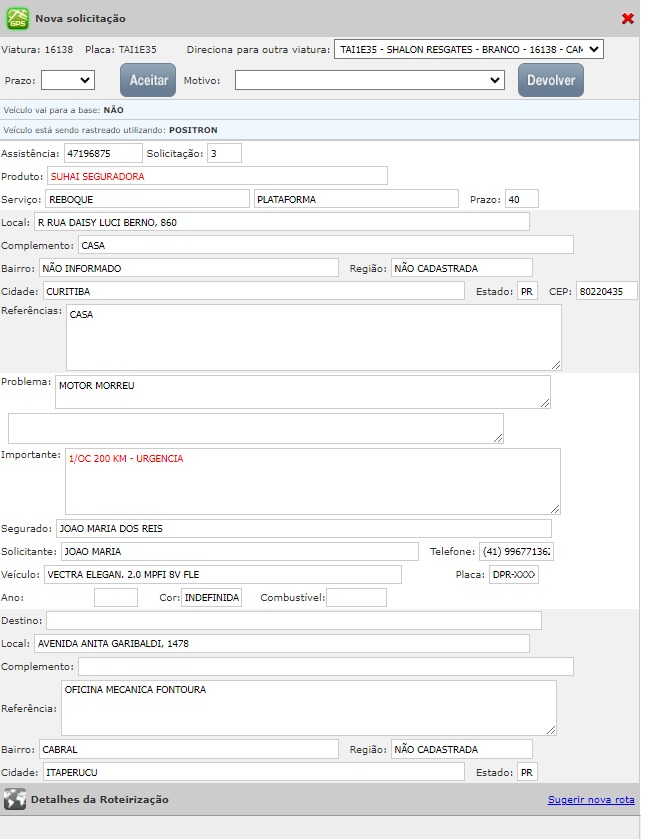This screenshot has width=646, height=839.
Task: Click the Problema text area MOTOR MORREU
Action: click(302, 392)
